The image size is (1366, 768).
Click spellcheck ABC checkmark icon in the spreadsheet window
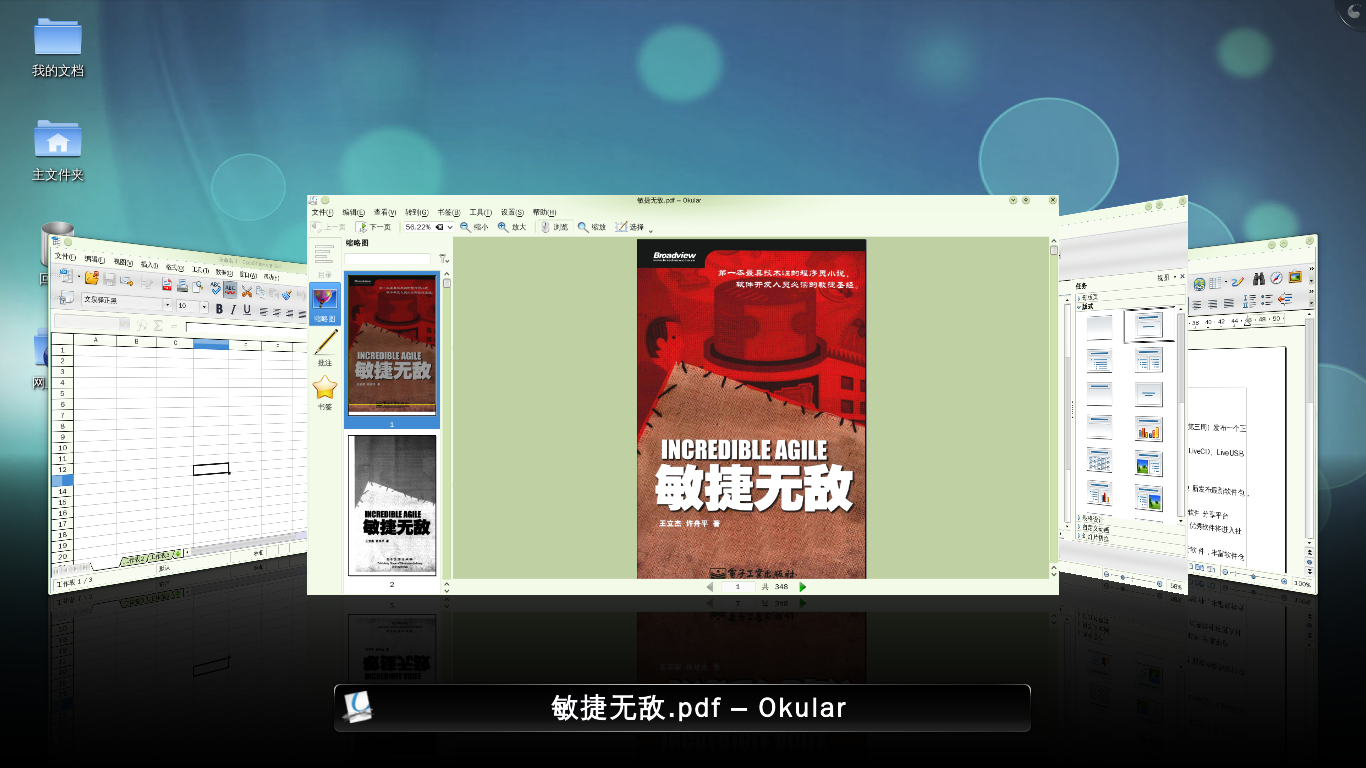point(215,288)
